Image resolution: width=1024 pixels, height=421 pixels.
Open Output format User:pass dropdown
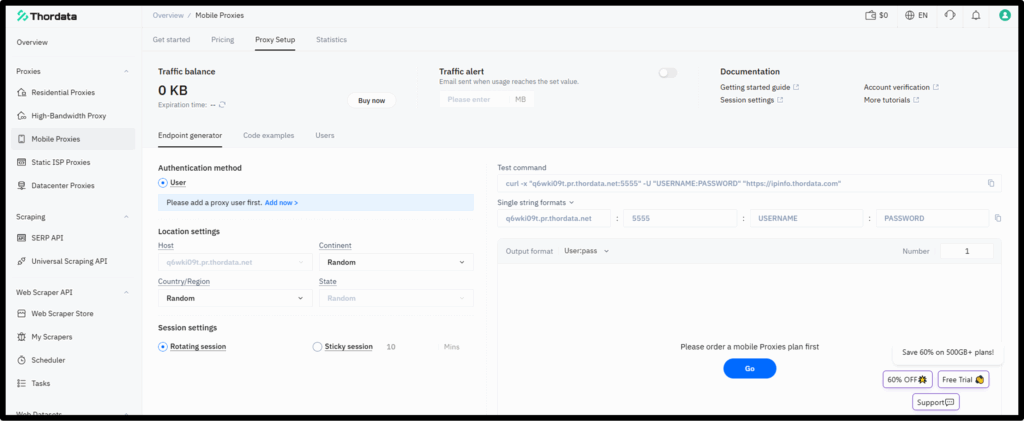click(x=586, y=251)
